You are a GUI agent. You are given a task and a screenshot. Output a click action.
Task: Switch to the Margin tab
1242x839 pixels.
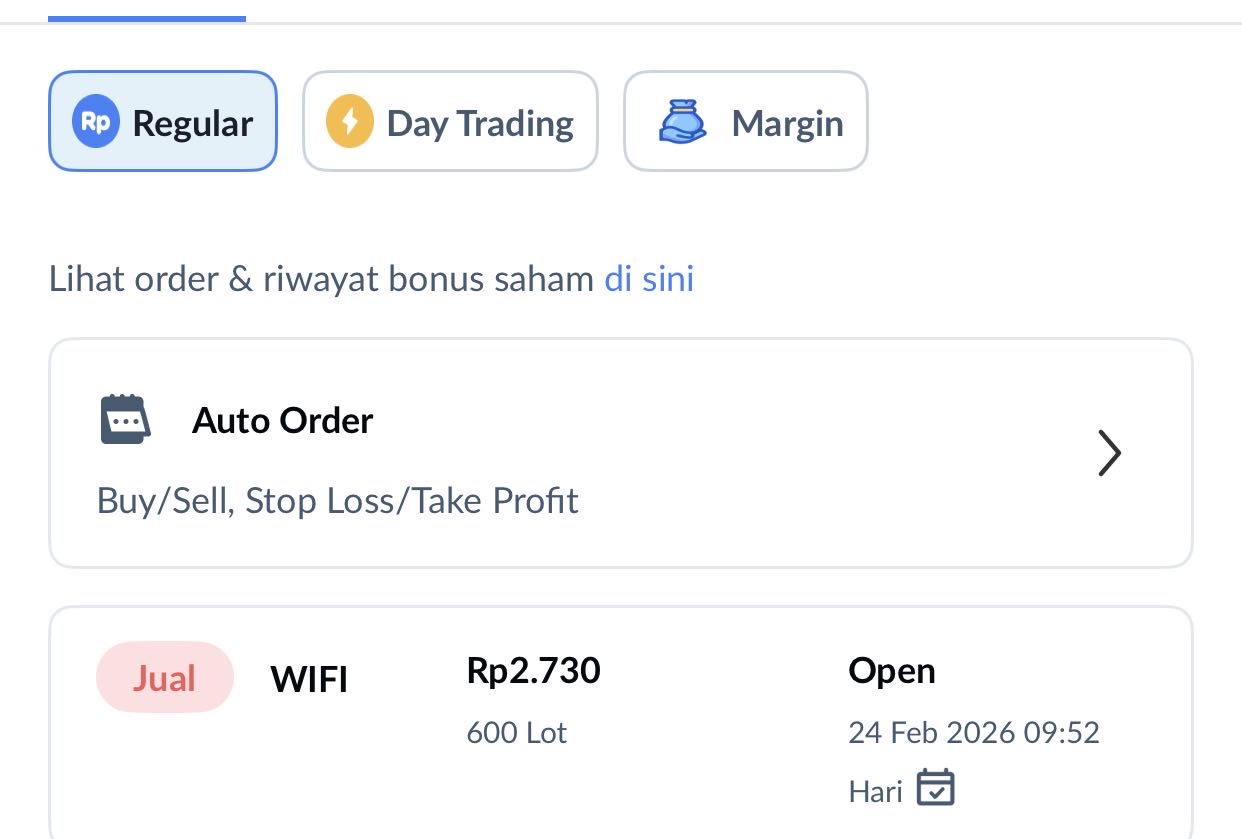[x=787, y=123]
